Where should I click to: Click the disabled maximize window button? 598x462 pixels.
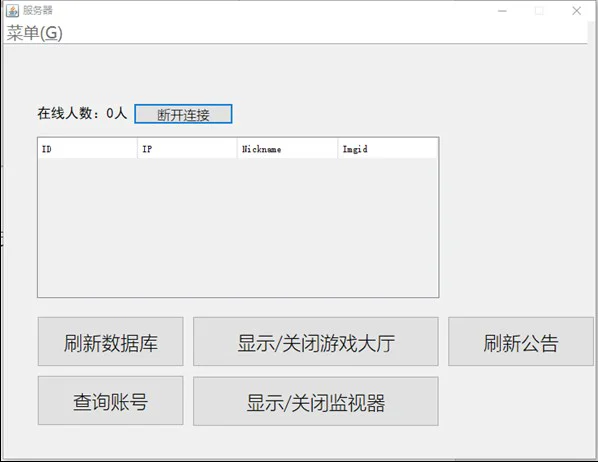pyautogui.click(x=539, y=11)
